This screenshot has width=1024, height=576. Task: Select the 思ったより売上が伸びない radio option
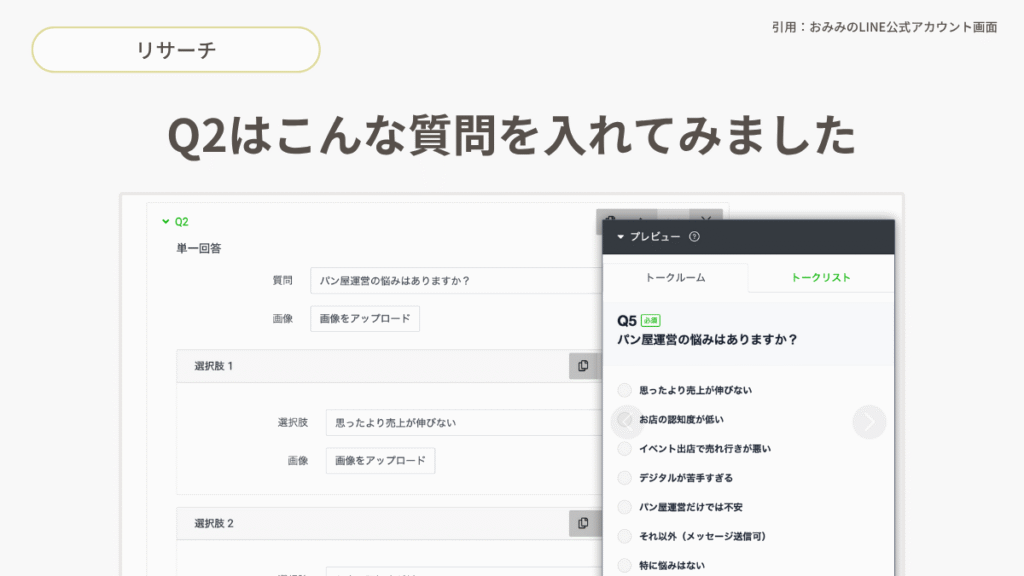625,390
